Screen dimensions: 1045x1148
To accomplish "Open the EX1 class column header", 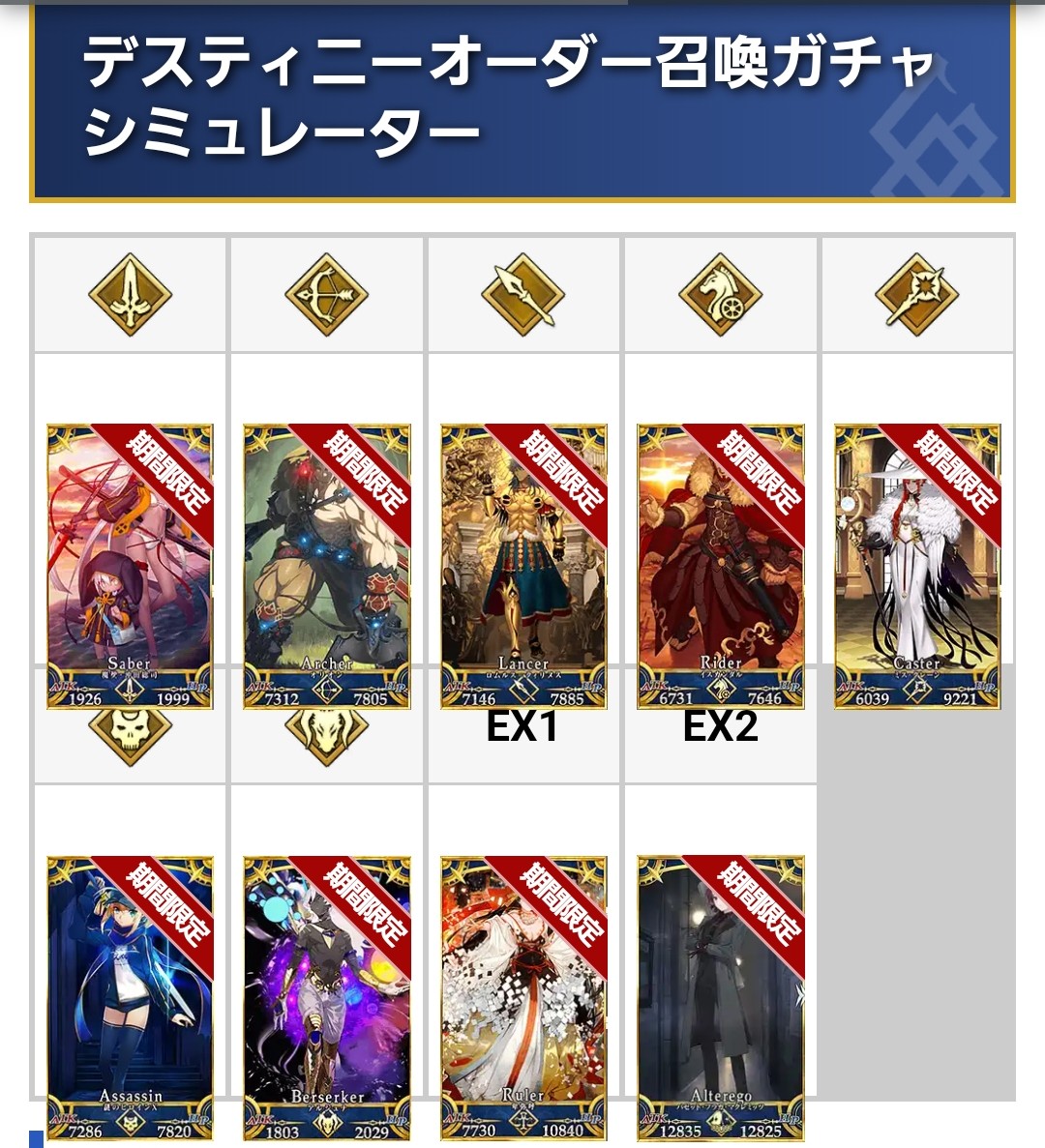I will pos(522,726).
